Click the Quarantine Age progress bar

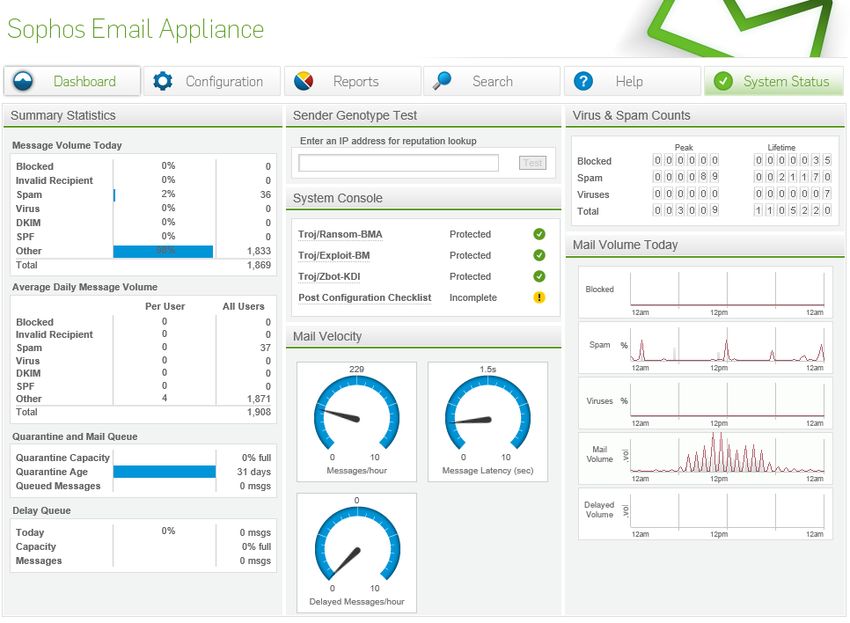(164, 472)
